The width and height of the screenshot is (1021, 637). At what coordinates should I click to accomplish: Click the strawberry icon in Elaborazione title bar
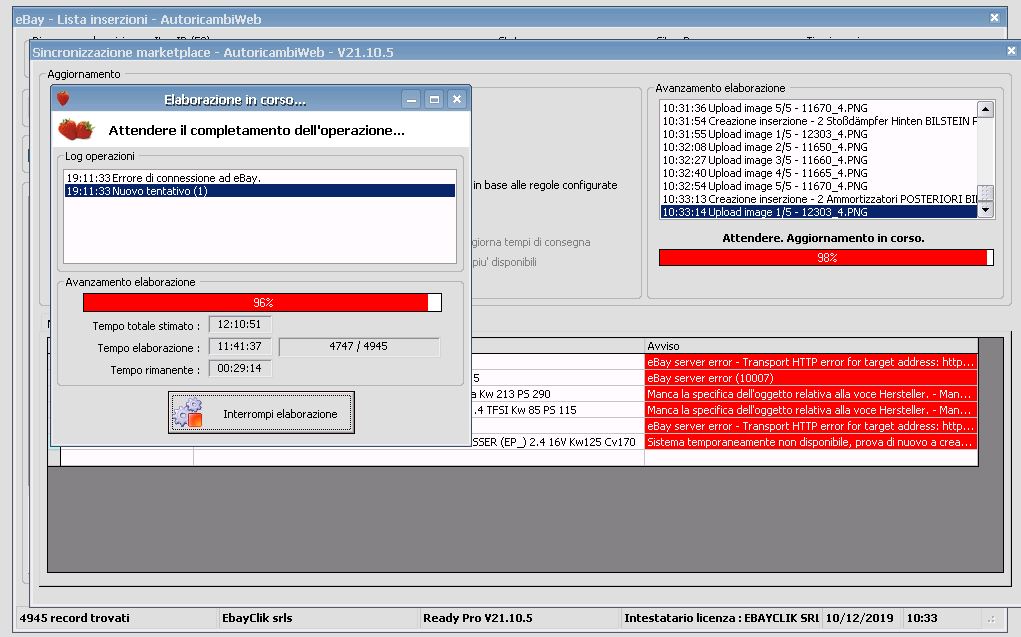[63, 98]
